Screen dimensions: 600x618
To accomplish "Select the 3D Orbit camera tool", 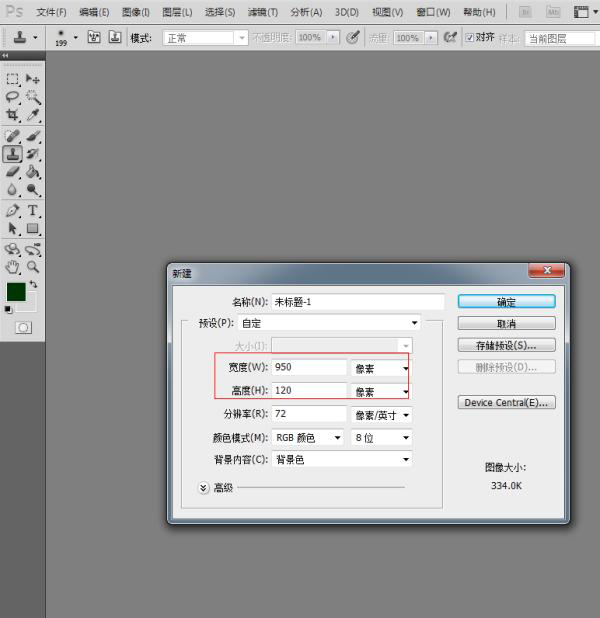I will [33, 249].
